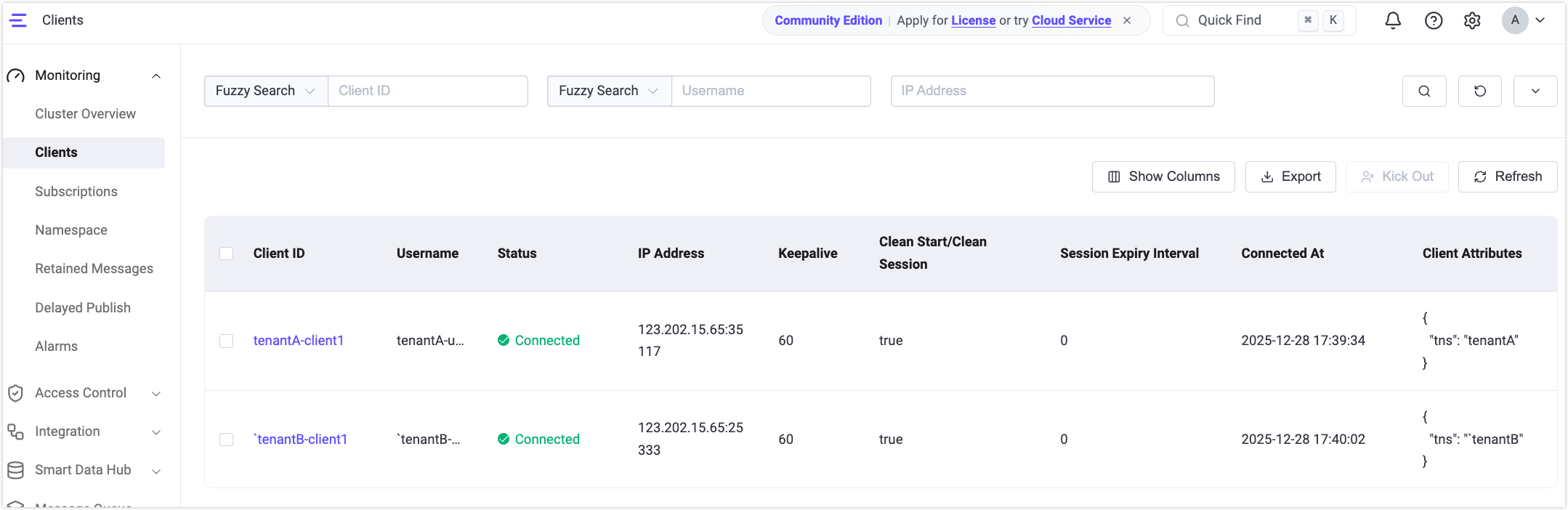Click username cell `tenantB-...

429,440
